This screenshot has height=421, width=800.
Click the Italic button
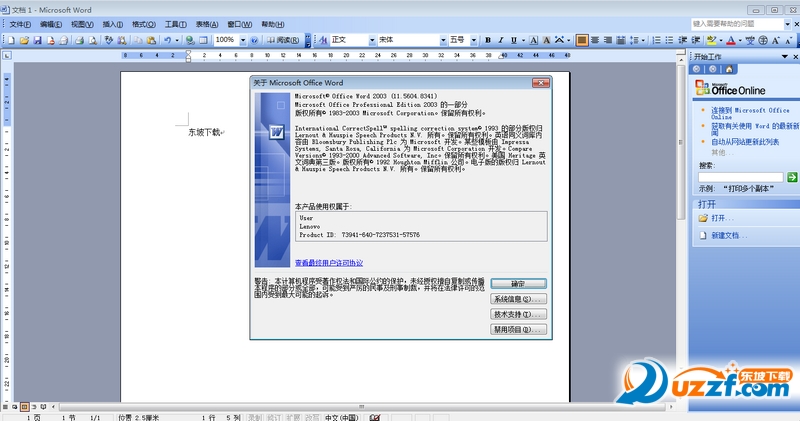click(x=501, y=40)
